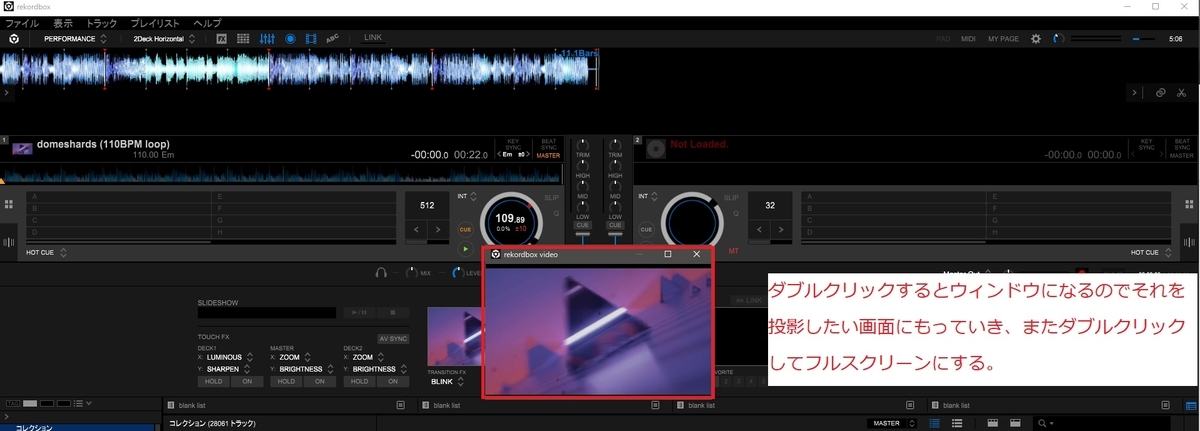Open the 表示 menu
1200x431 pixels.
pos(62,21)
